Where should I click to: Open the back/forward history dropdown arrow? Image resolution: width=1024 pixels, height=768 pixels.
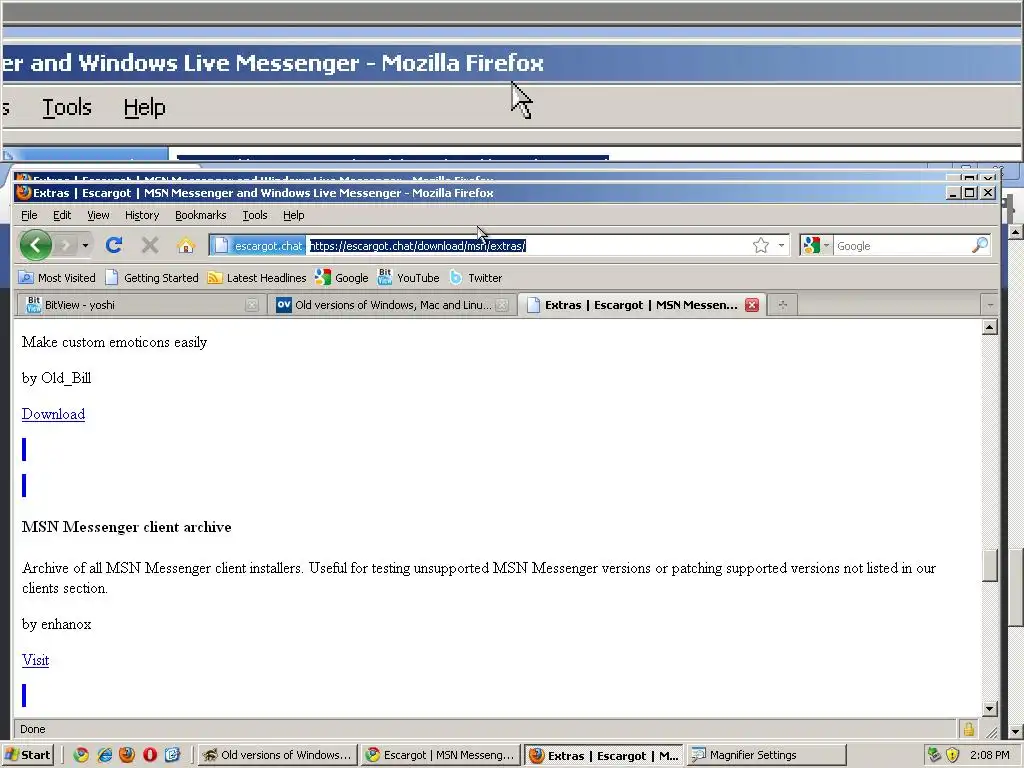click(x=85, y=246)
